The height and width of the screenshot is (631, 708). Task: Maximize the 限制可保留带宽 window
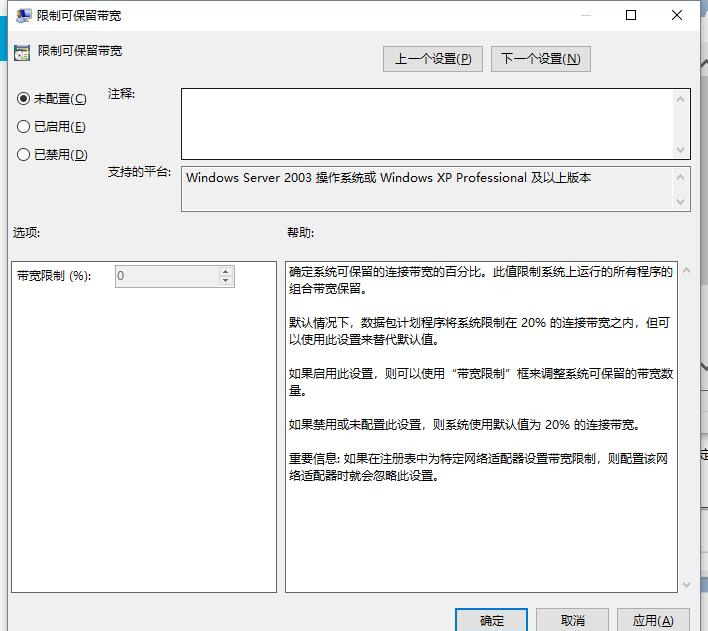631,15
